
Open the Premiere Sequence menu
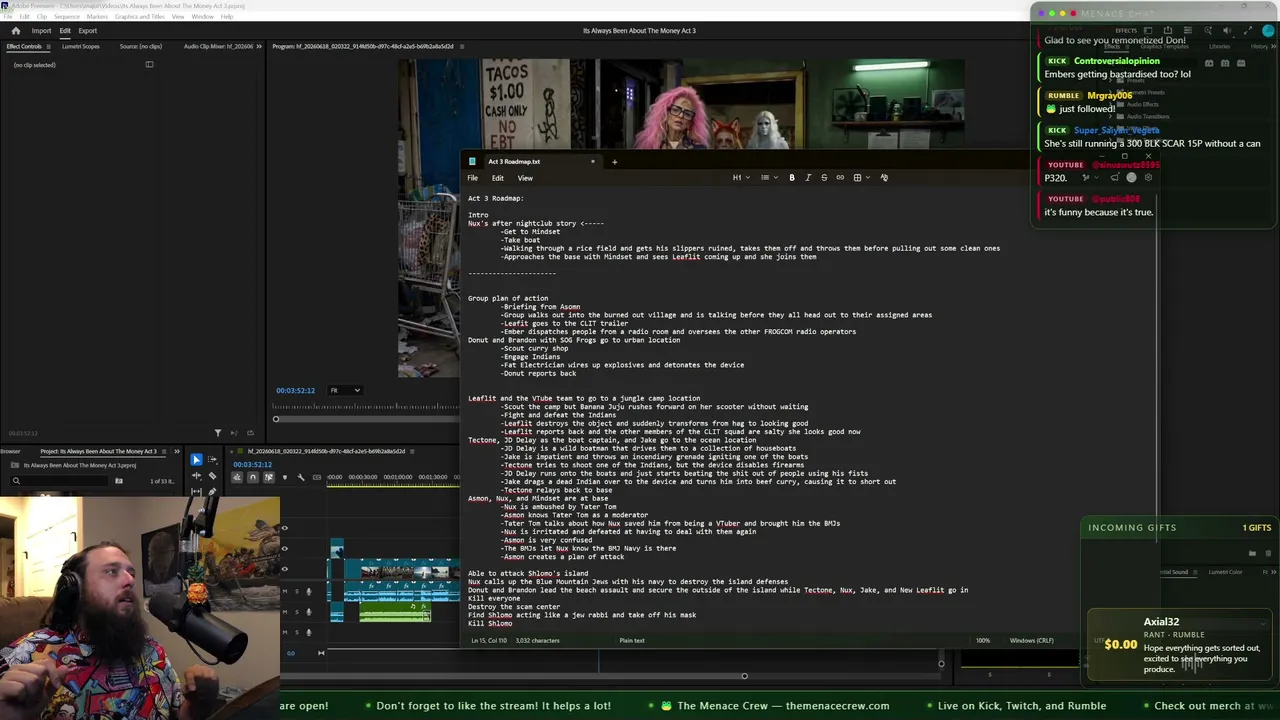click(67, 17)
